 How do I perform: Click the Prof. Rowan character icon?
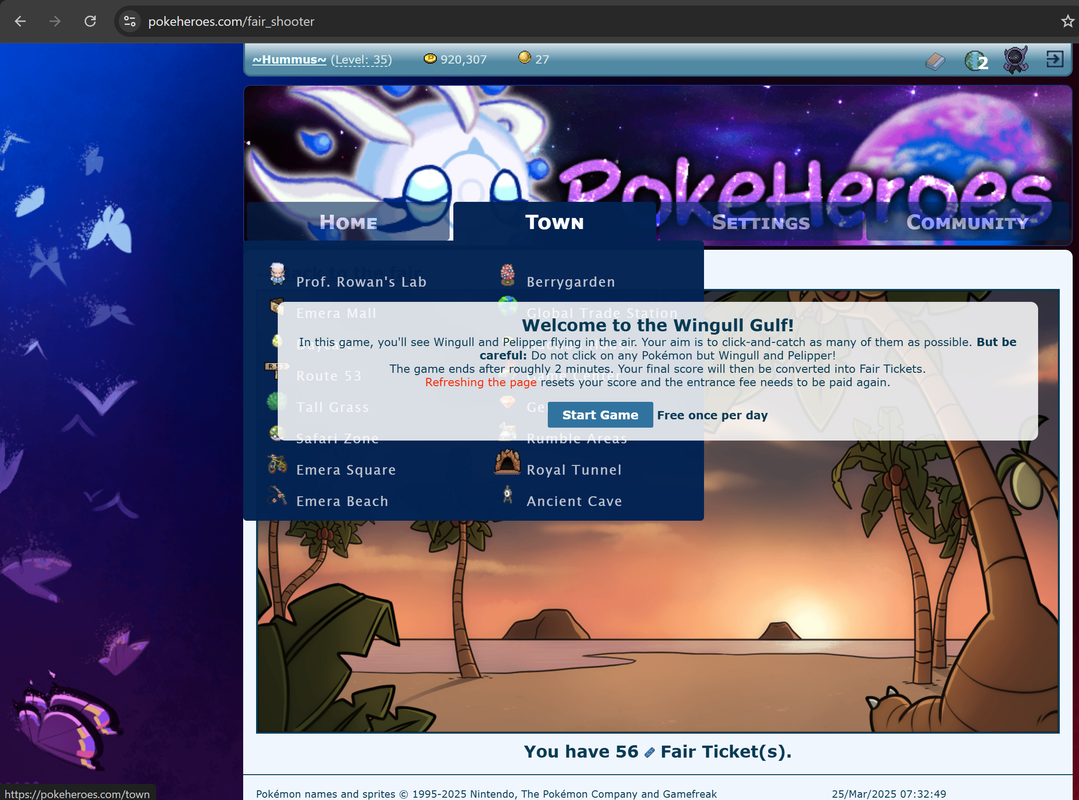tap(277, 274)
